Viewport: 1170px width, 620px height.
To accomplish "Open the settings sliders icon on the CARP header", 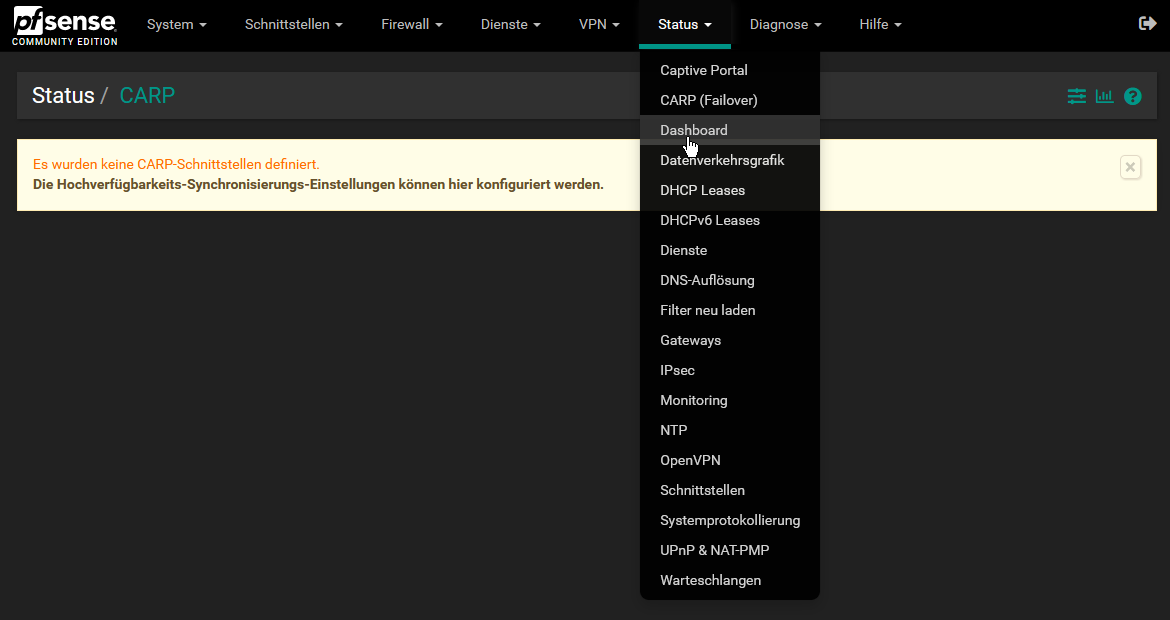I will pos(1077,96).
